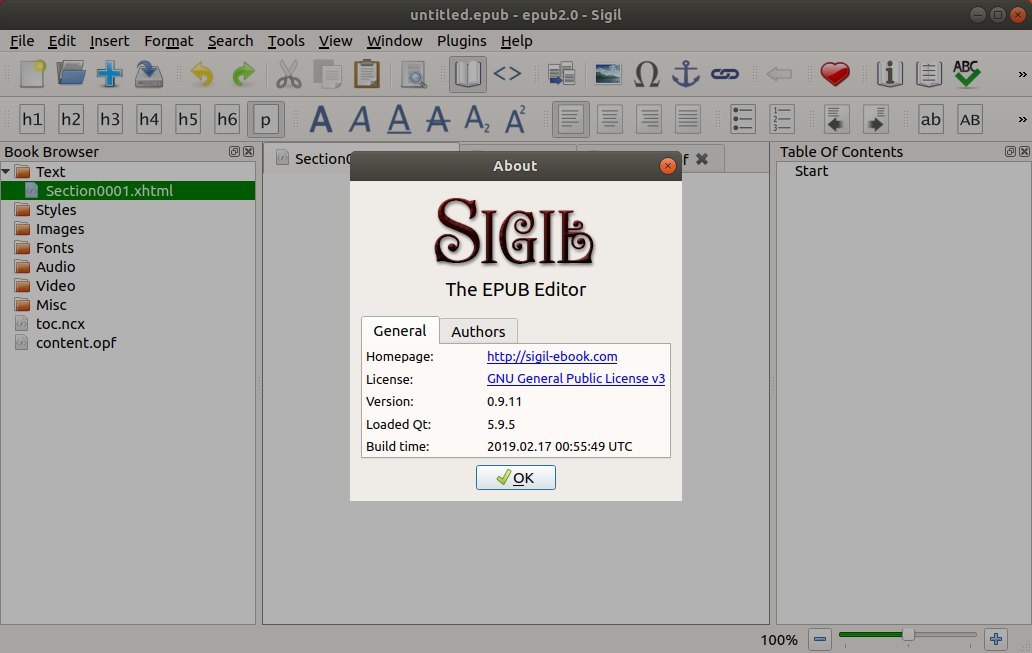Toggle underline text formatting
The image size is (1032, 653).
[399, 119]
